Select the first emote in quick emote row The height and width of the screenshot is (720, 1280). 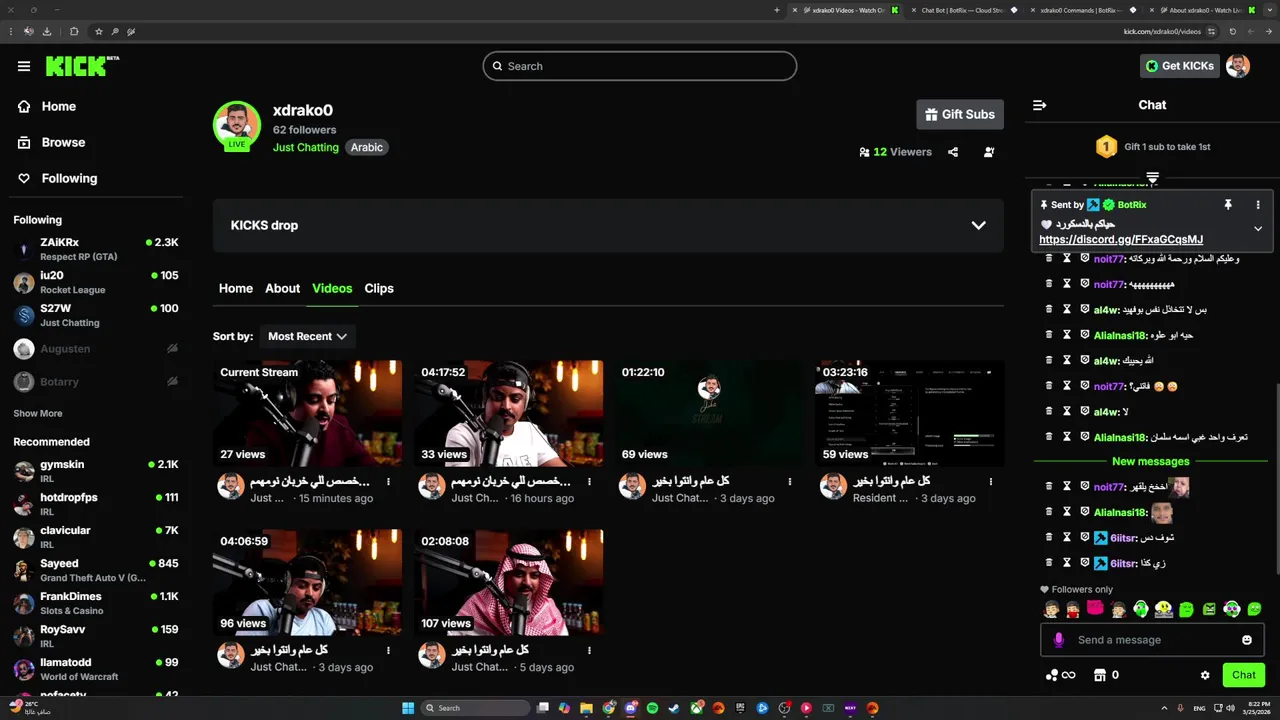click(x=1051, y=609)
